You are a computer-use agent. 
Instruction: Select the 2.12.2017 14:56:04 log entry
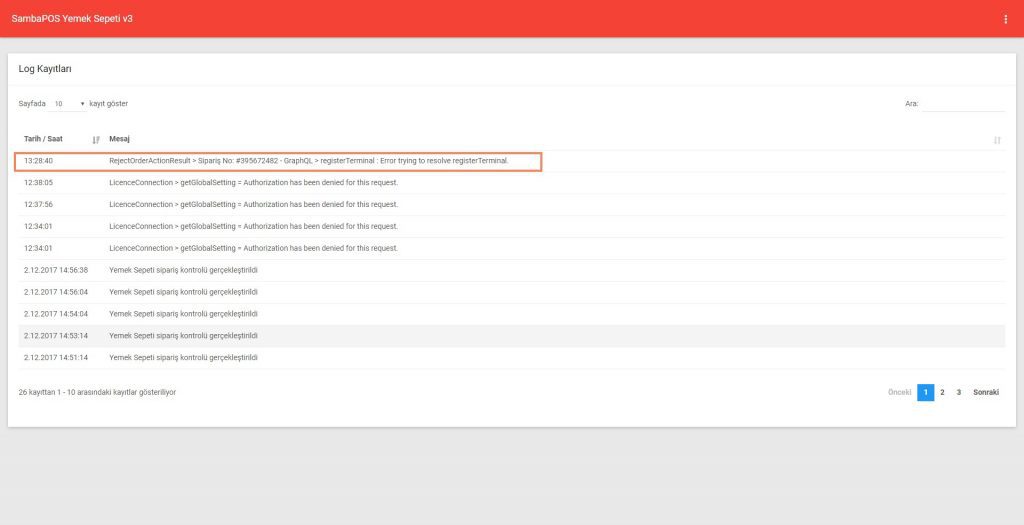pos(183,292)
